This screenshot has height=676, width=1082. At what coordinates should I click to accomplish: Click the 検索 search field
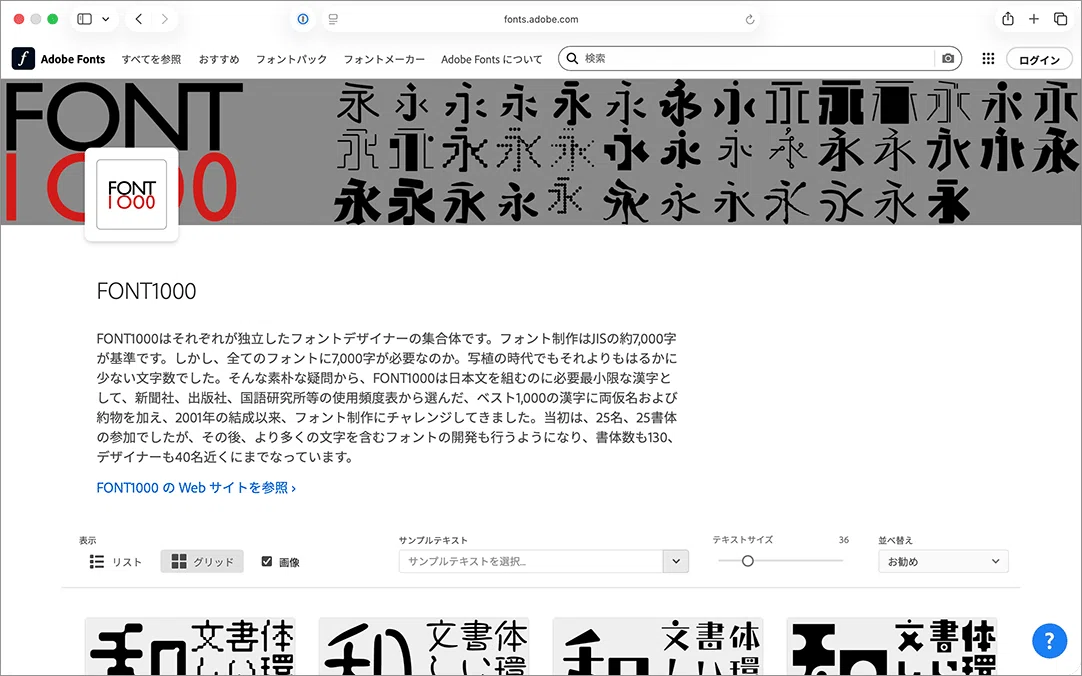click(758, 59)
